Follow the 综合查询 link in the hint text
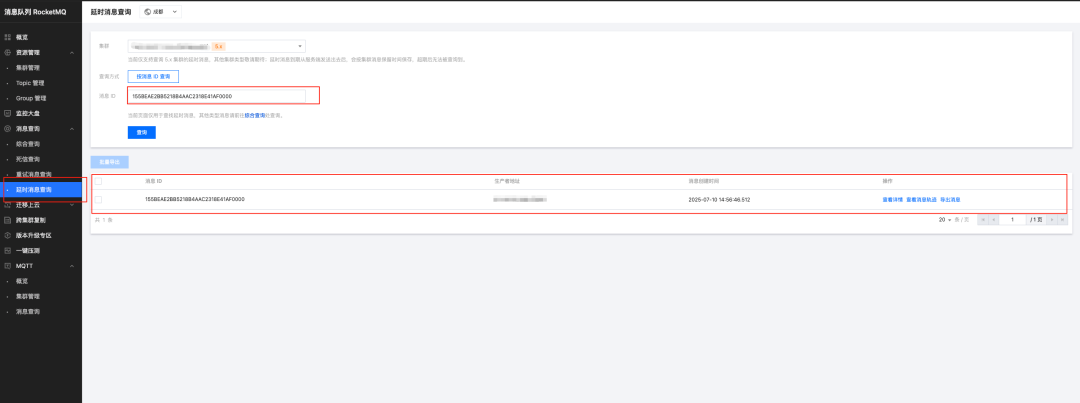1080x403 pixels. [255, 116]
